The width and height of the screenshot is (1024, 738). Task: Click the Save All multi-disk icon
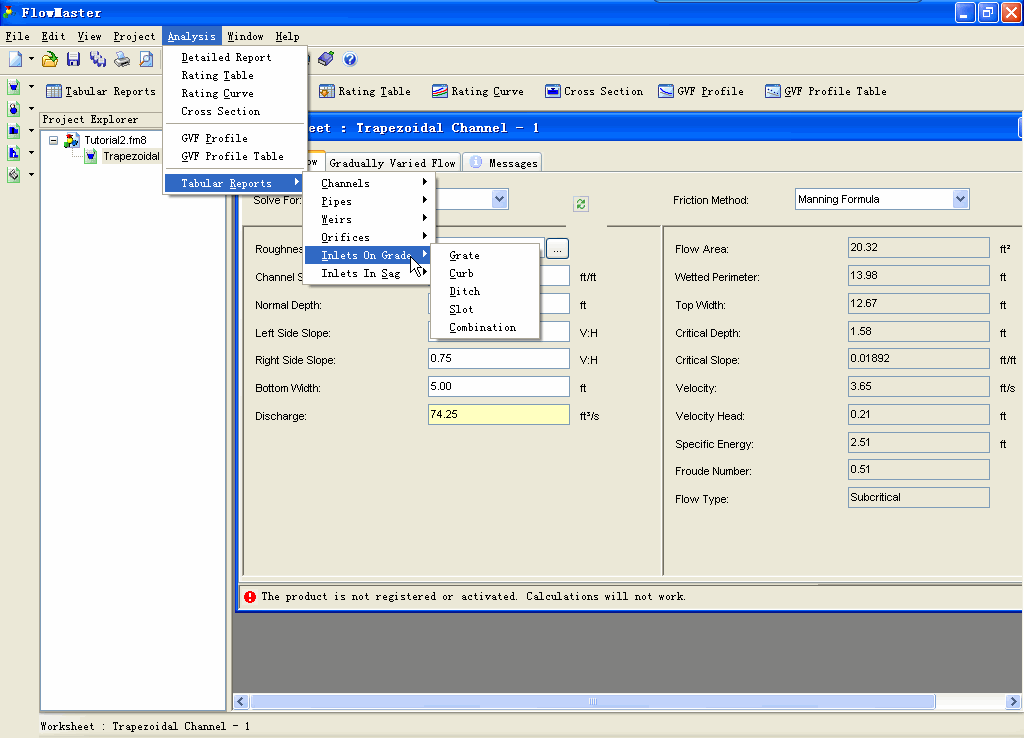(97, 59)
